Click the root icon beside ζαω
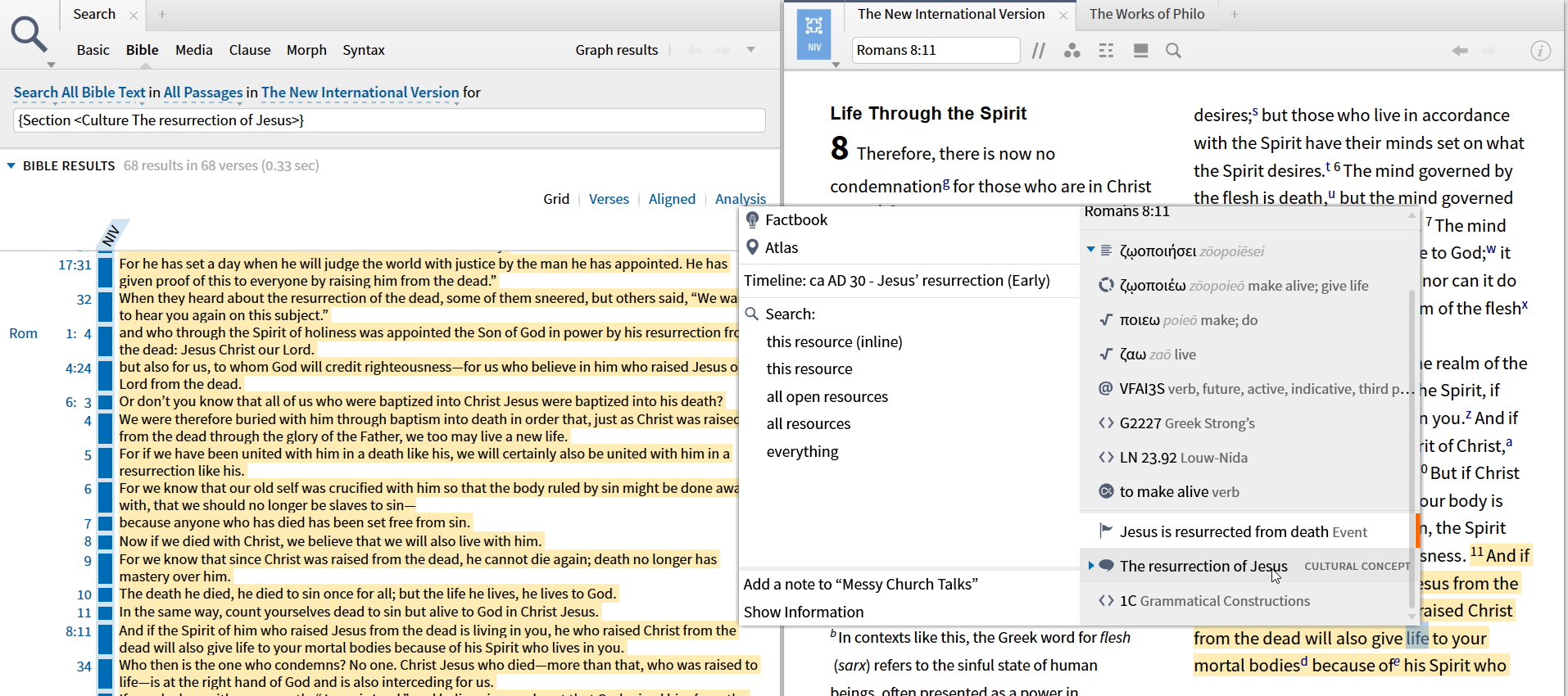This screenshot has width=1568, height=696. click(x=1106, y=354)
